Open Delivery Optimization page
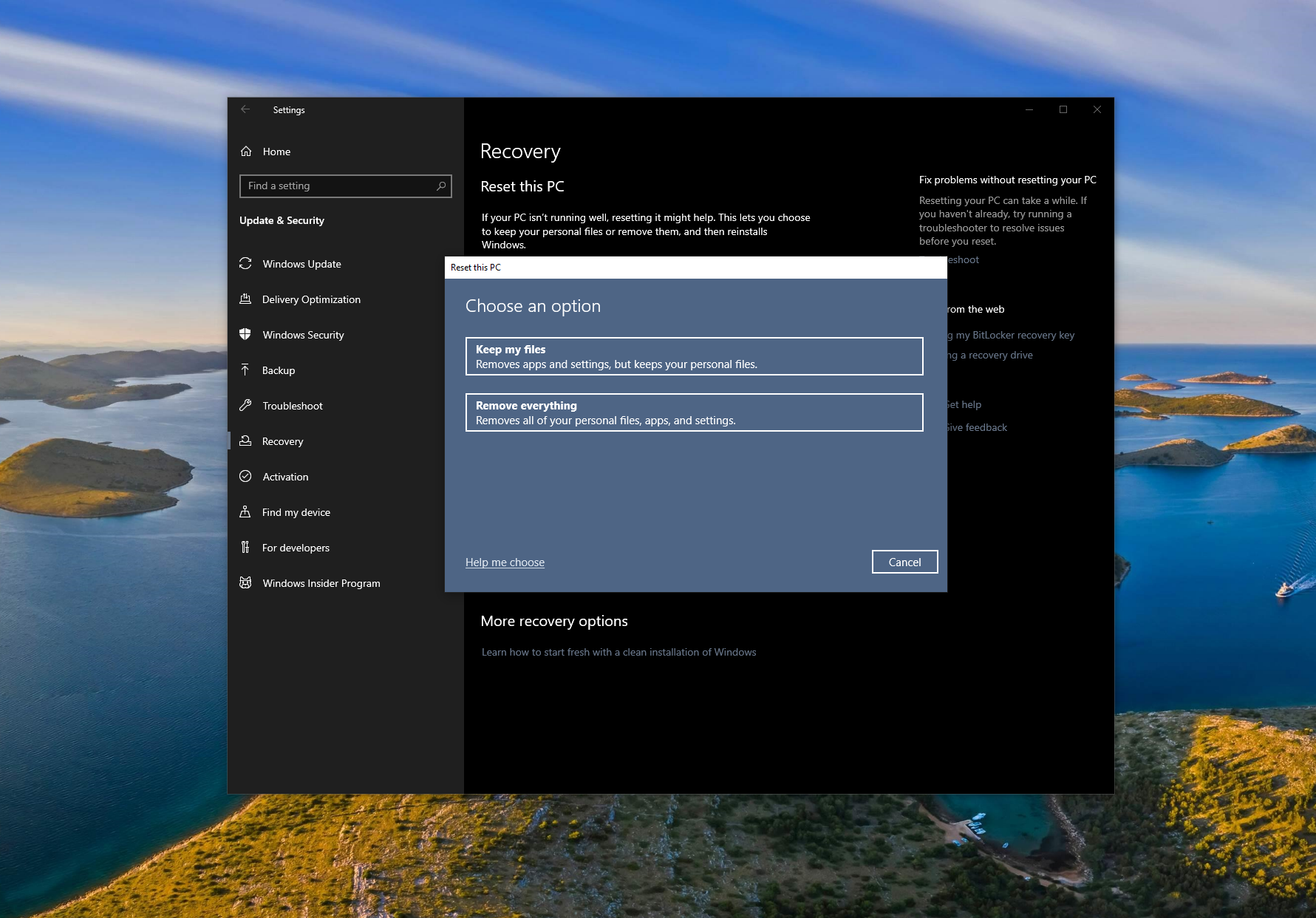The width and height of the screenshot is (1316, 918). (346, 299)
